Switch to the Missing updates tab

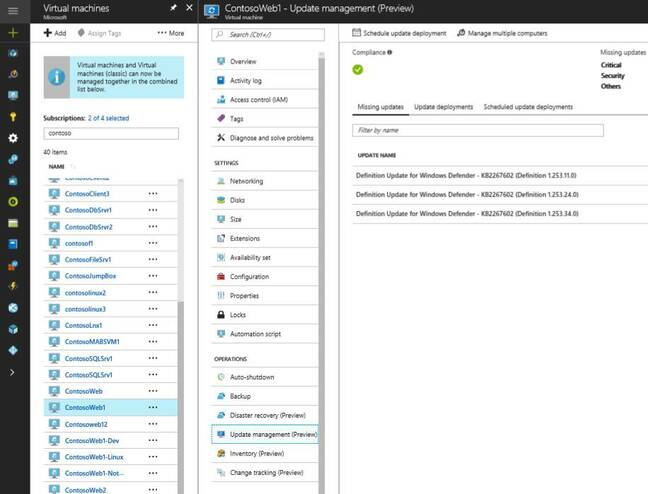click(381, 107)
